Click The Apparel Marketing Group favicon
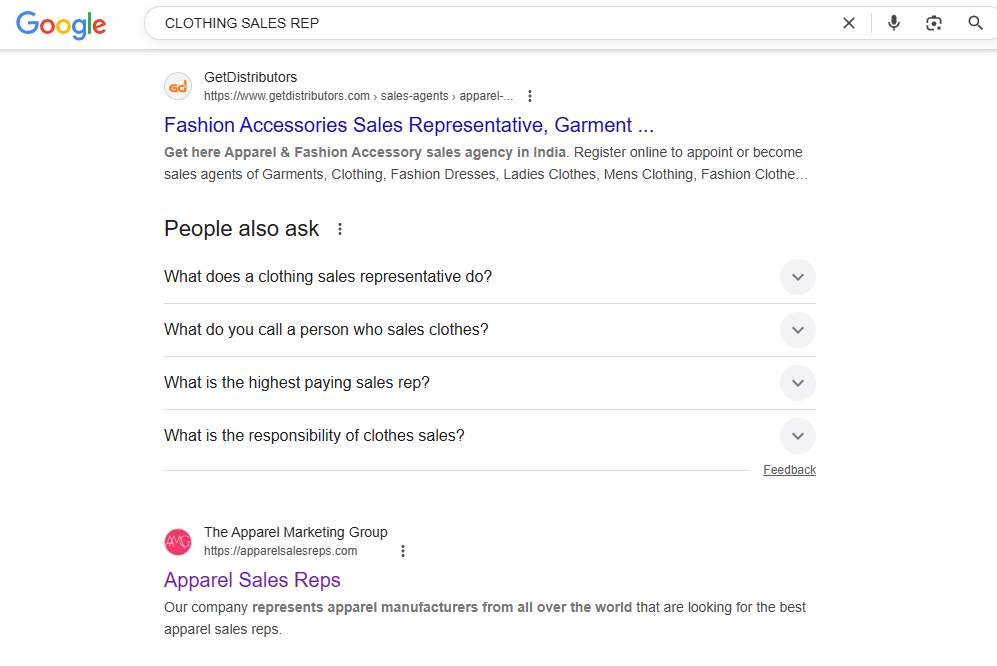Image resolution: width=997 pixels, height=666 pixels. click(x=178, y=542)
